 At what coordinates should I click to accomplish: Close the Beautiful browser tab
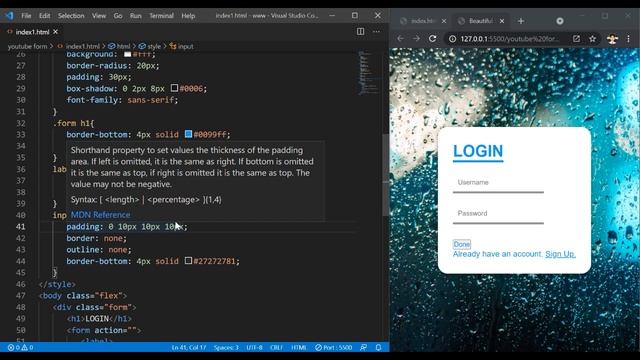(x=502, y=21)
